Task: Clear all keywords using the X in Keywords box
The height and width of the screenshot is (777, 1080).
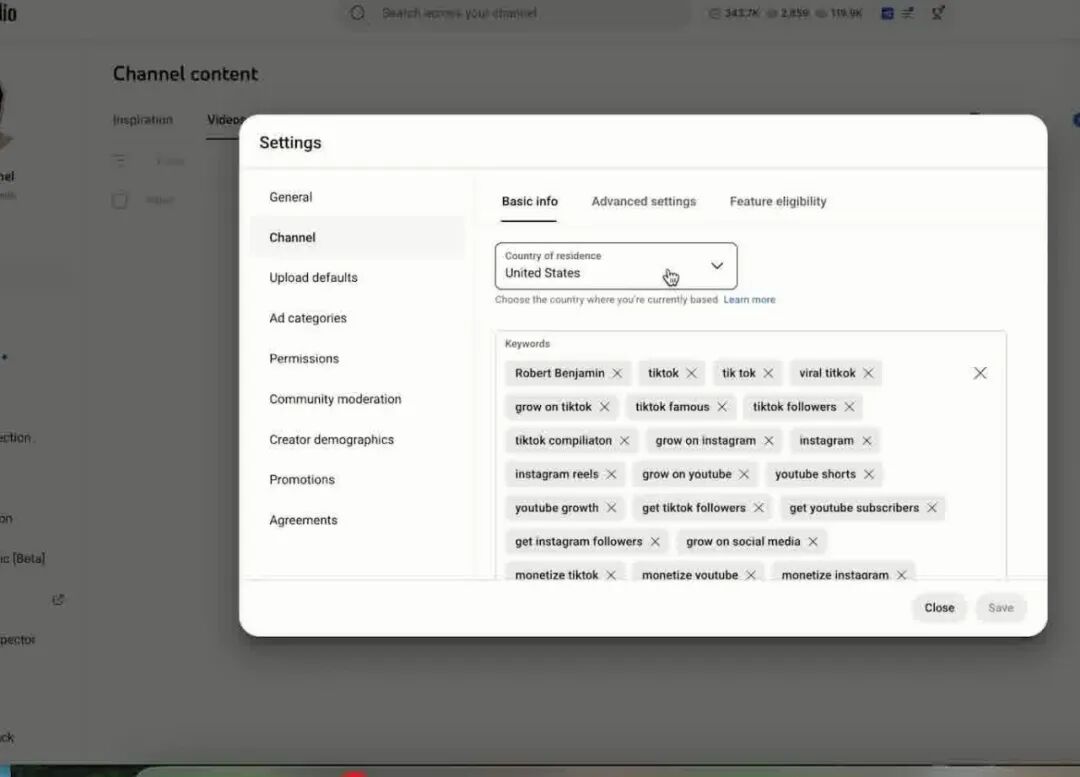Action: [980, 372]
